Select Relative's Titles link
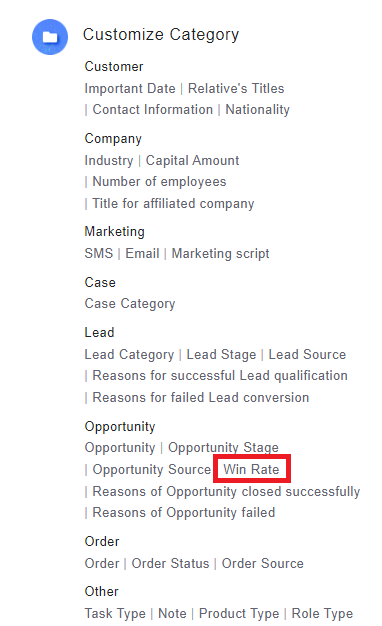The width and height of the screenshot is (382, 626). coord(236,88)
